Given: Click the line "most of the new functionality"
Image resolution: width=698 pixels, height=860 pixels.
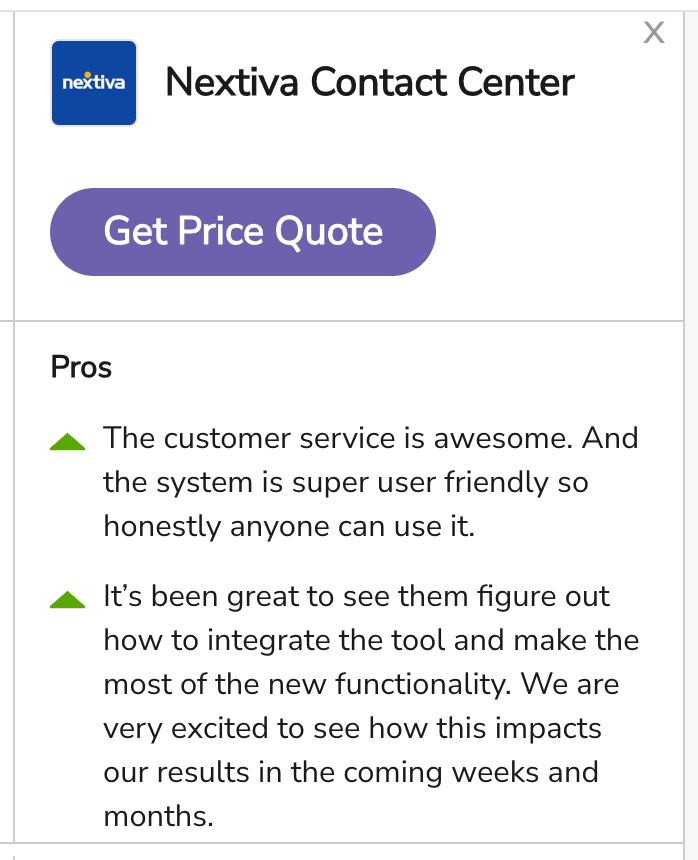Looking at the screenshot, I should click(361, 684).
